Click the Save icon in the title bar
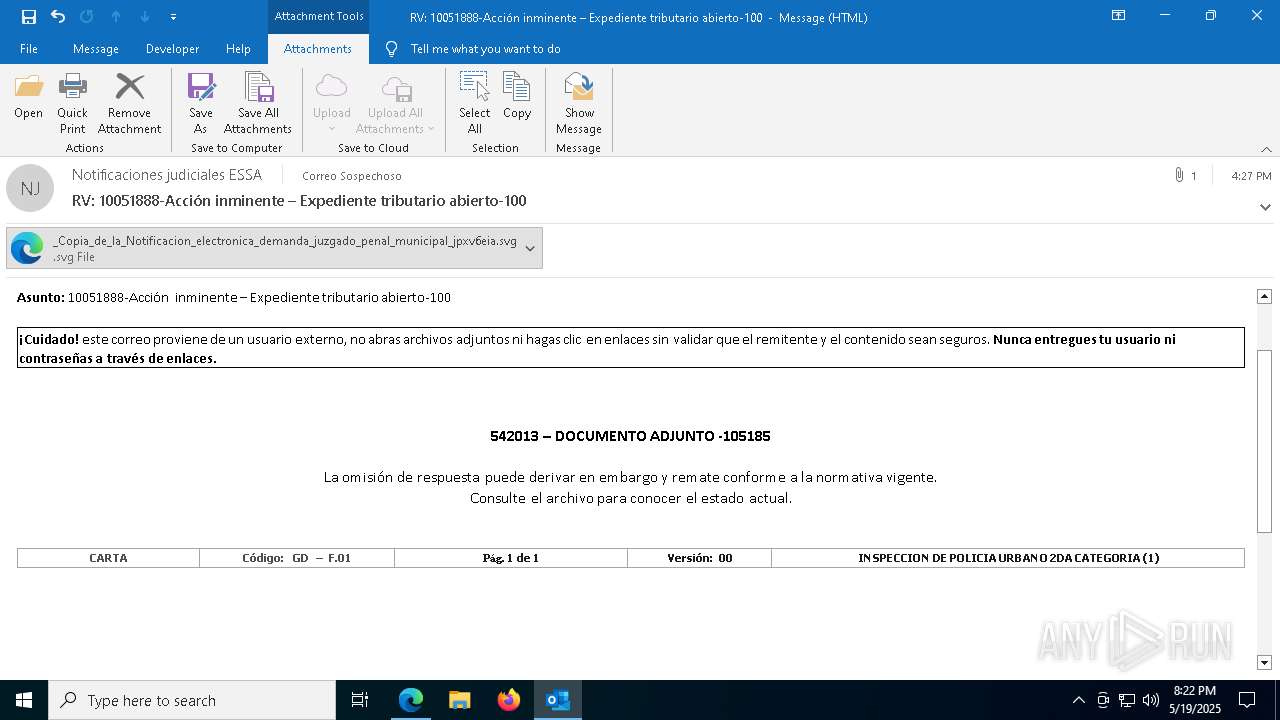The width and height of the screenshot is (1280, 720). 28,16
